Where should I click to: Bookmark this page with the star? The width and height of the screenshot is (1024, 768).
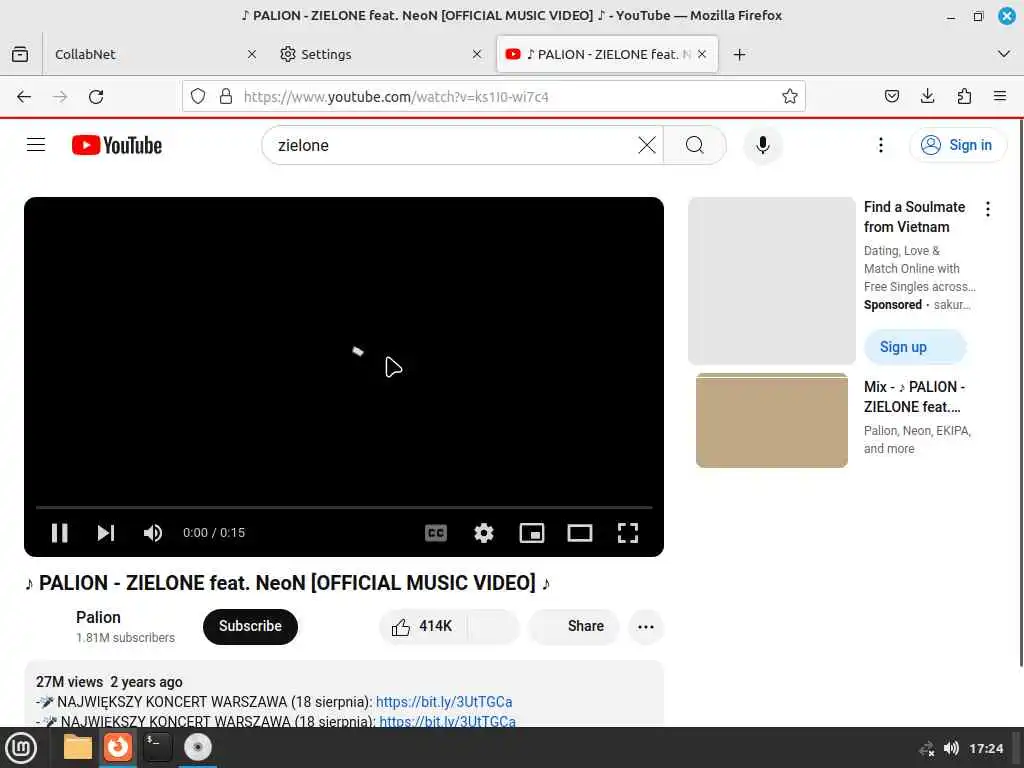point(790,97)
